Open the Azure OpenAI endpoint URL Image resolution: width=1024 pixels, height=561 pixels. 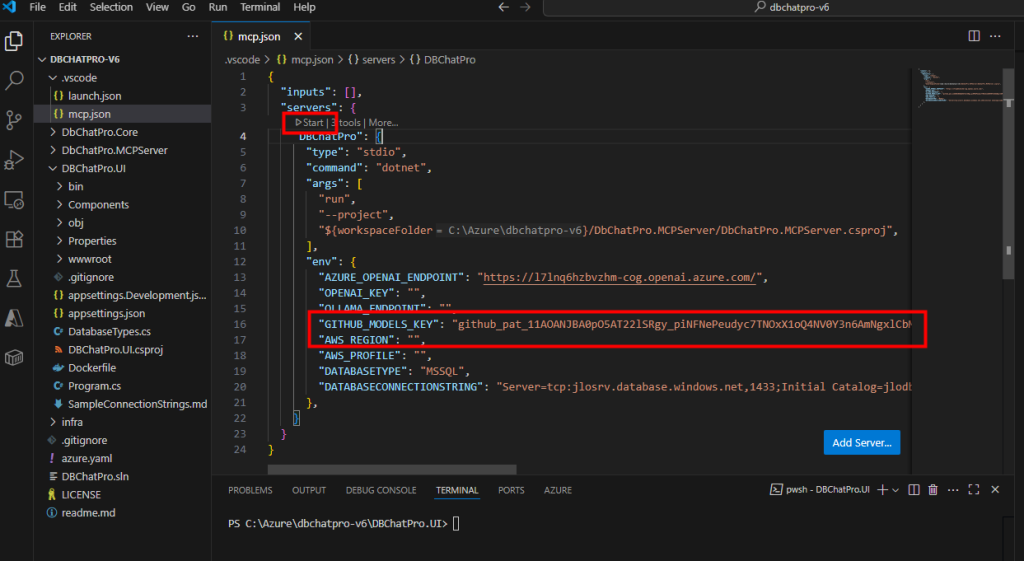[x=619, y=278]
